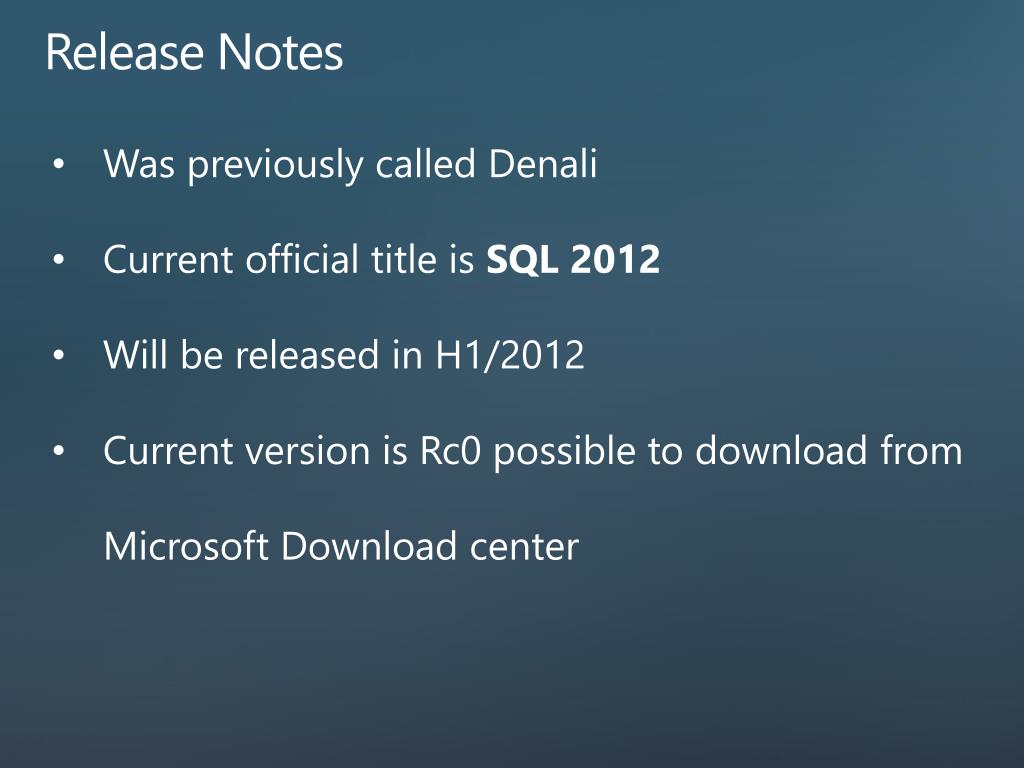
Task: Click the Microsoft Download center line
Action: coord(341,546)
